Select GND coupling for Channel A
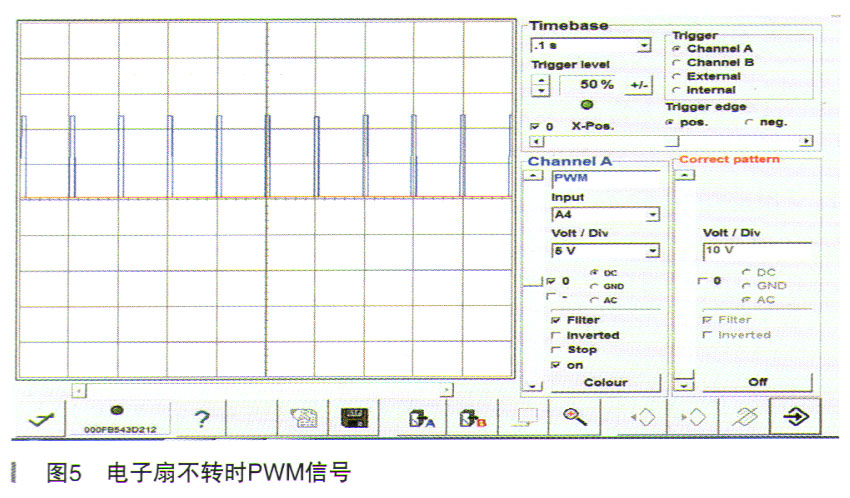Image resolution: width=850 pixels, height=498 pixels. 595,287
